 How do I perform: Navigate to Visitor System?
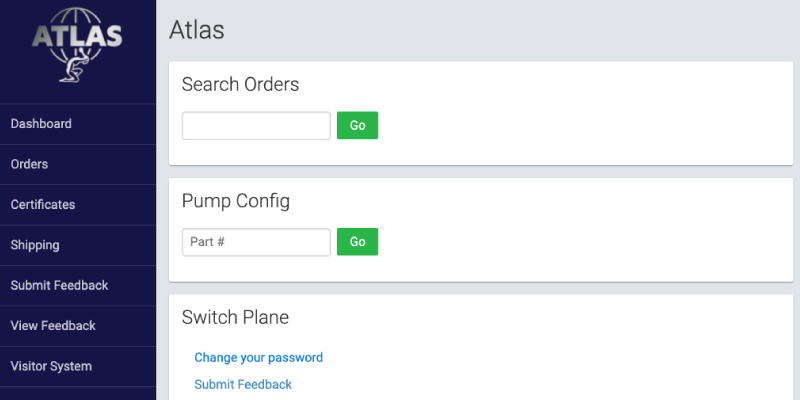pyautogui.click(x=78, y=366)
